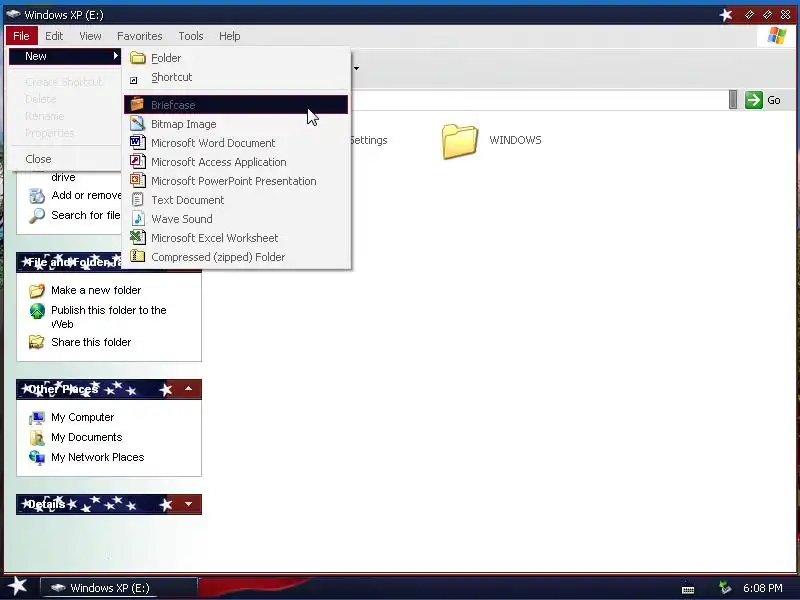Click the Access application icon

137,161
